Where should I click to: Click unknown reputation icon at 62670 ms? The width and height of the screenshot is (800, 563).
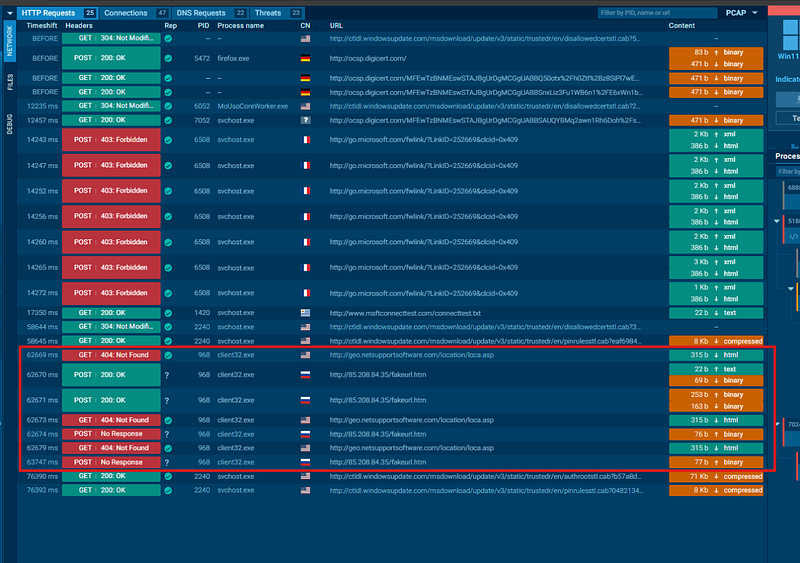(167, 375)
